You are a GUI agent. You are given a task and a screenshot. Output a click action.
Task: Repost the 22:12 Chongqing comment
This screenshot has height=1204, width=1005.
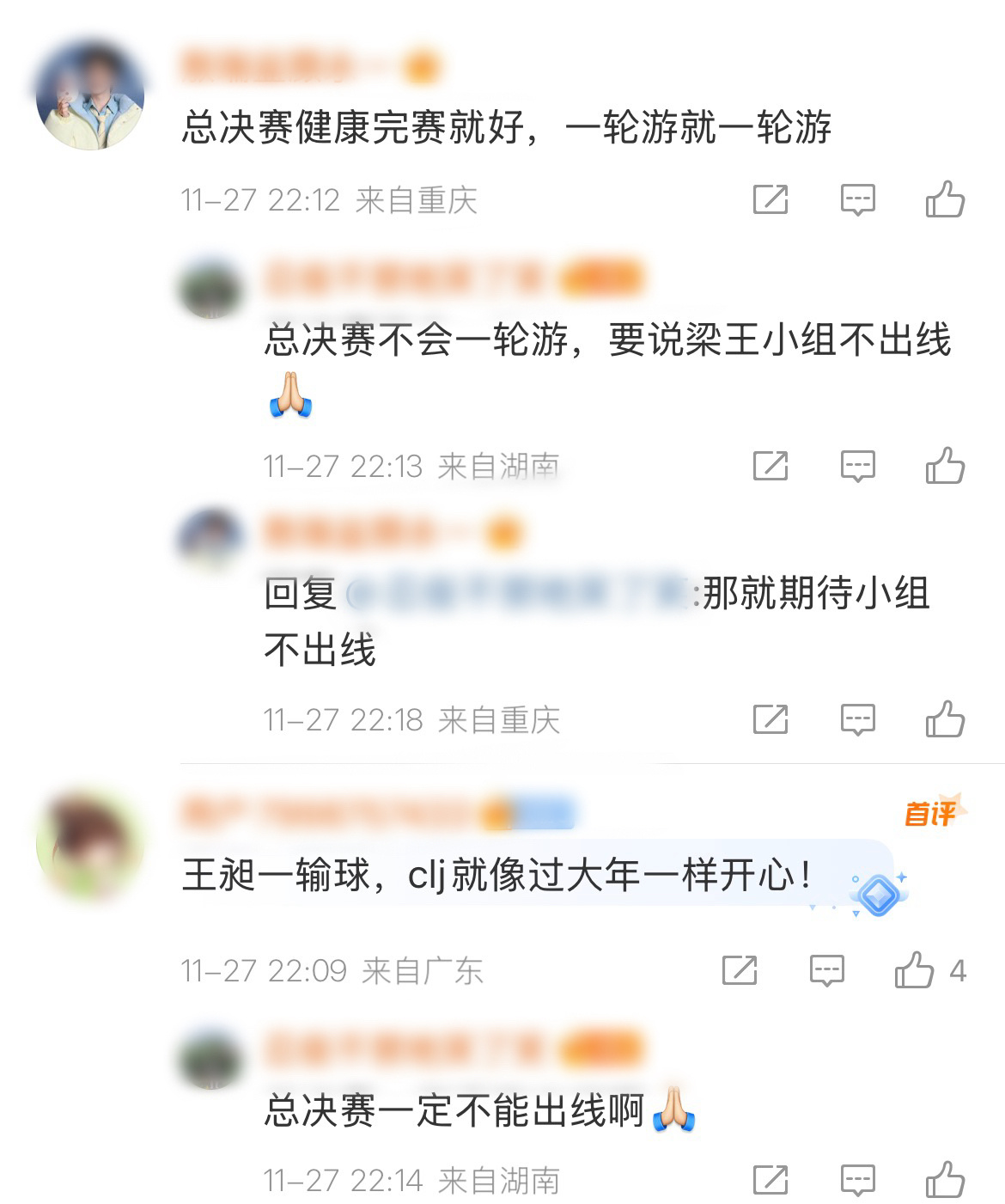(770, 199)
